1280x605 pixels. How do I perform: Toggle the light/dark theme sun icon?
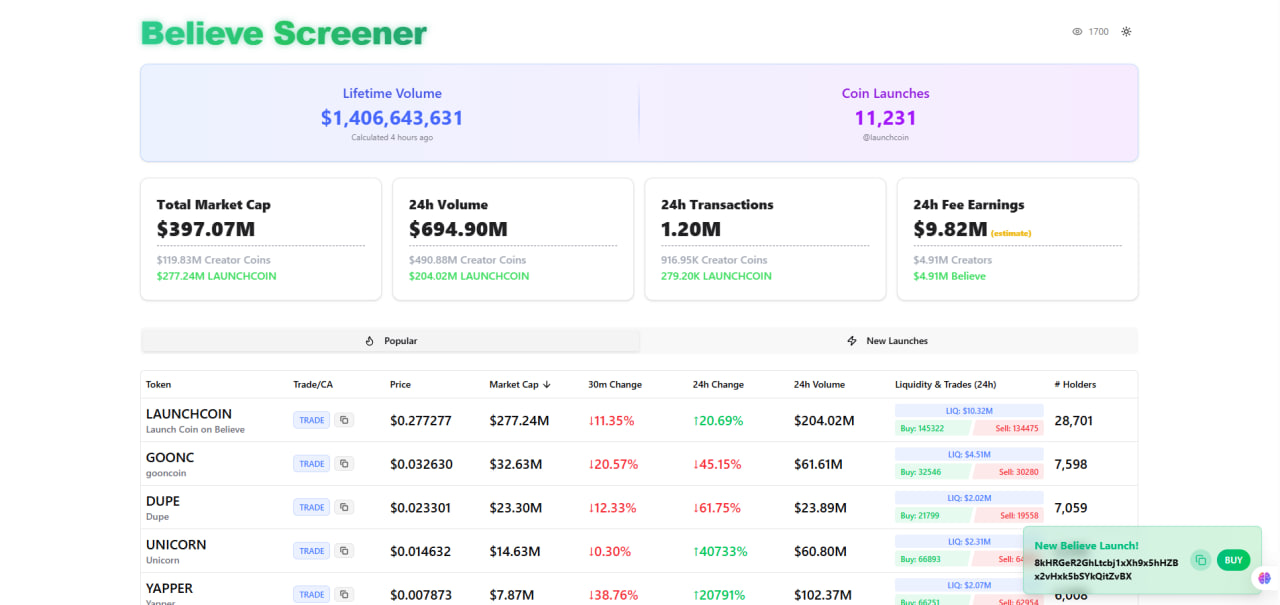[x=1126, y=32]
